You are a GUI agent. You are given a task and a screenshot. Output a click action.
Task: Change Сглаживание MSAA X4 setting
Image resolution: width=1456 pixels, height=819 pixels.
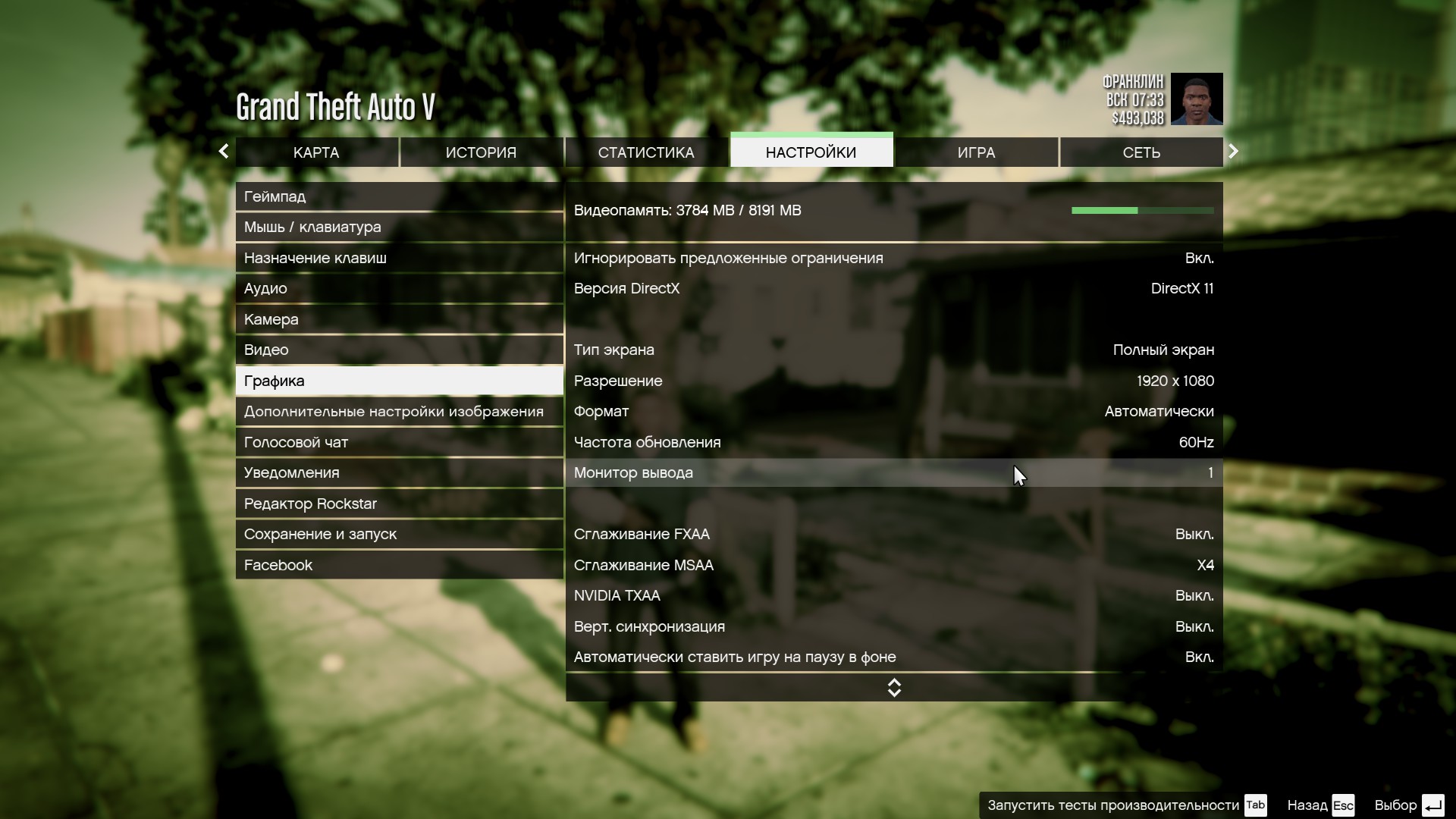pos(894,565)
